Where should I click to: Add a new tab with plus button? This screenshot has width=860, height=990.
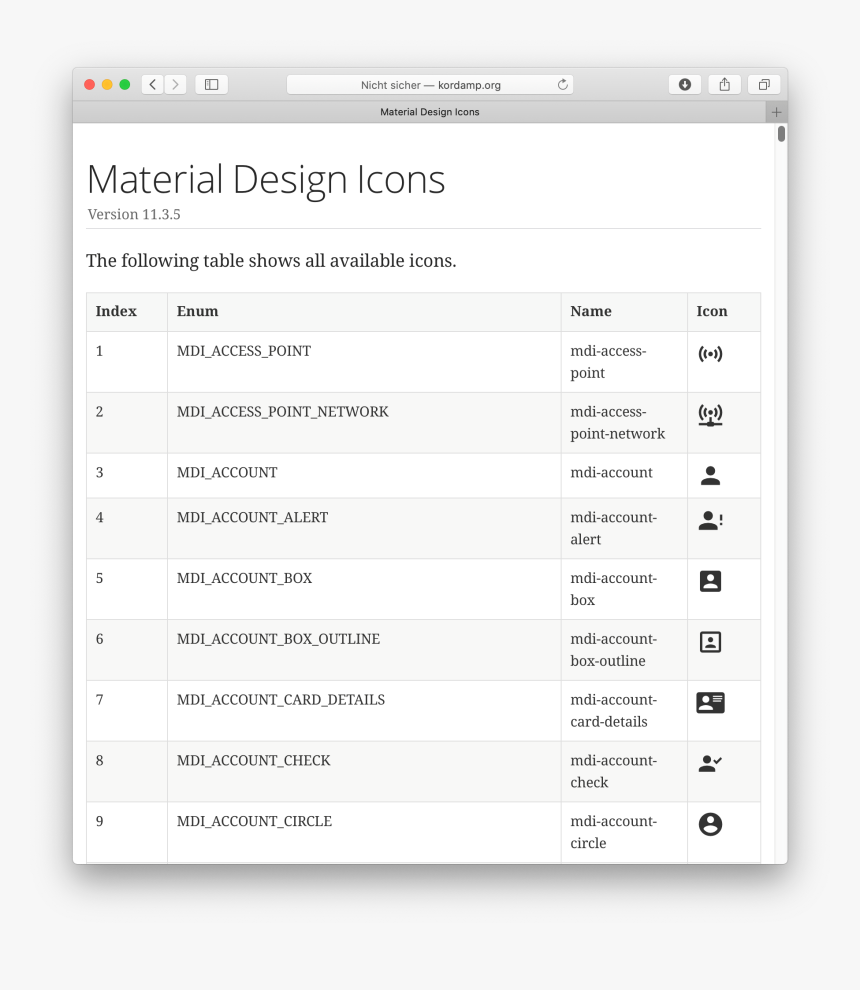tap(777, 112)
